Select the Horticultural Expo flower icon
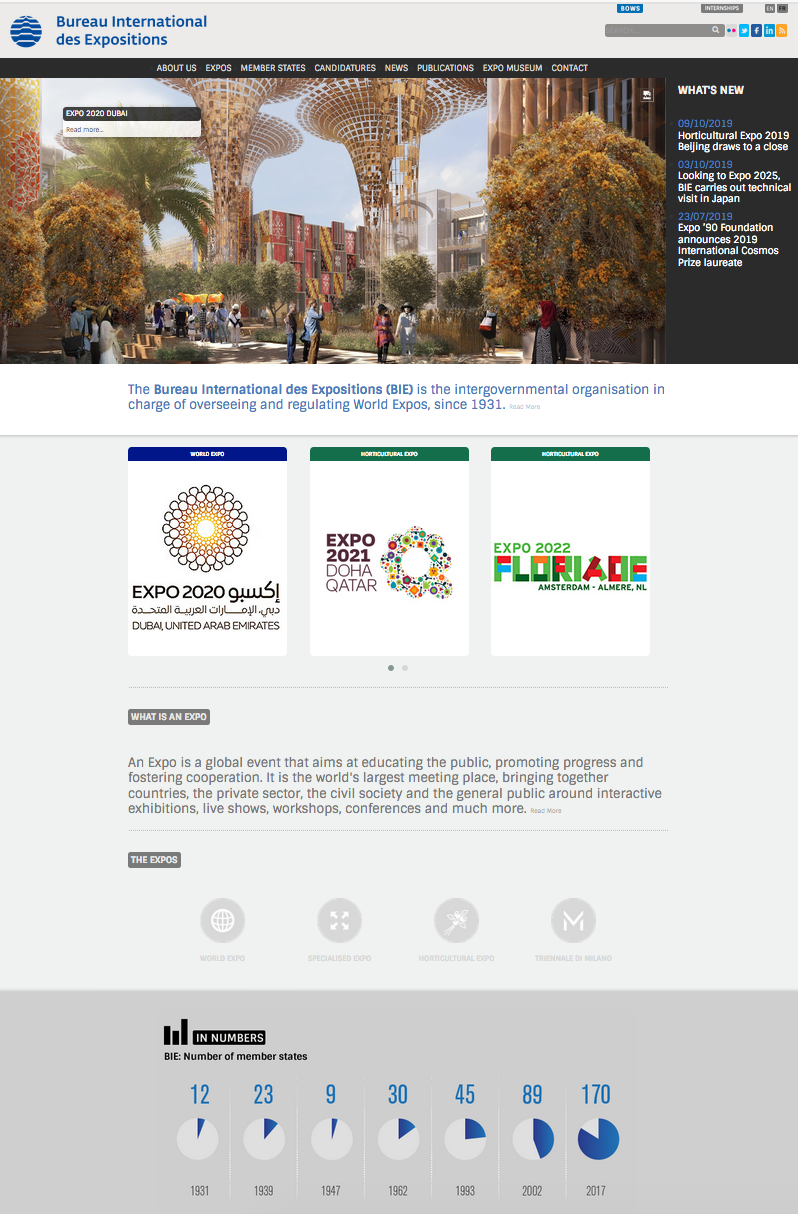The image size is (798, 1214). click(x=456, y=920)
